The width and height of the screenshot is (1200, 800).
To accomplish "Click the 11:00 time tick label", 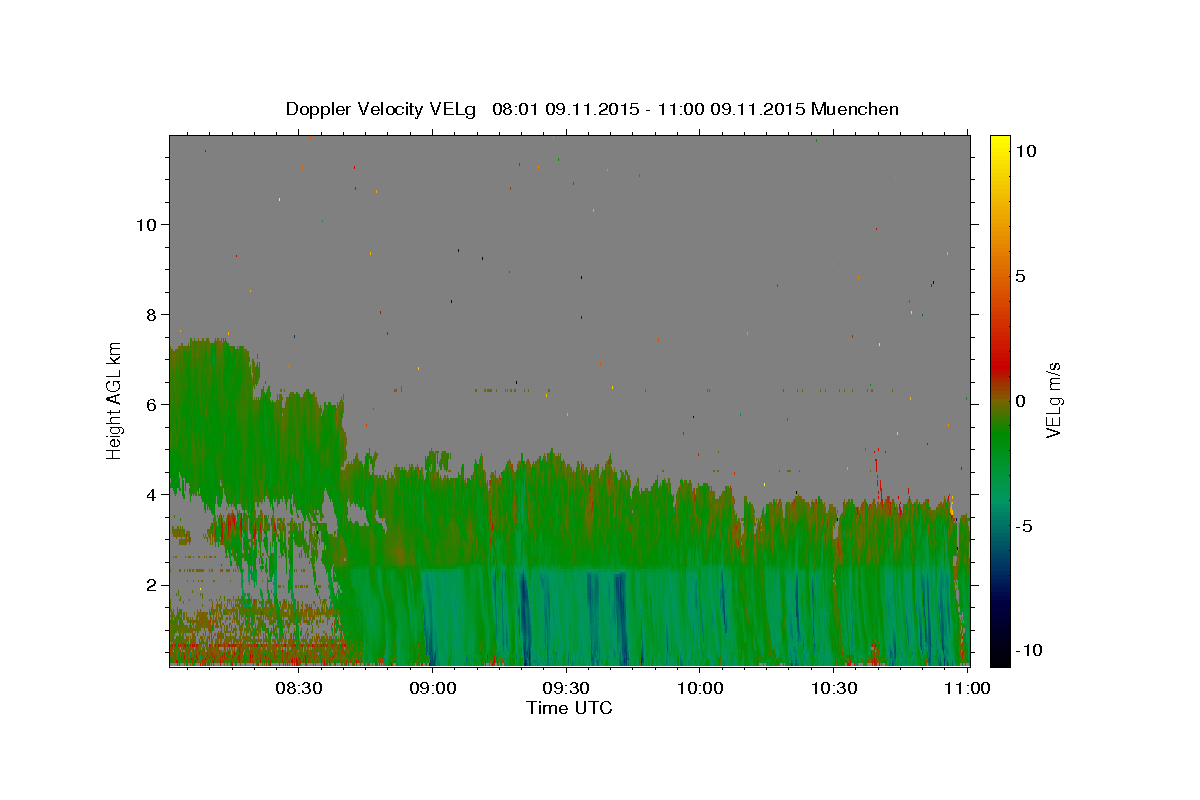I will [x=967, y=688].
